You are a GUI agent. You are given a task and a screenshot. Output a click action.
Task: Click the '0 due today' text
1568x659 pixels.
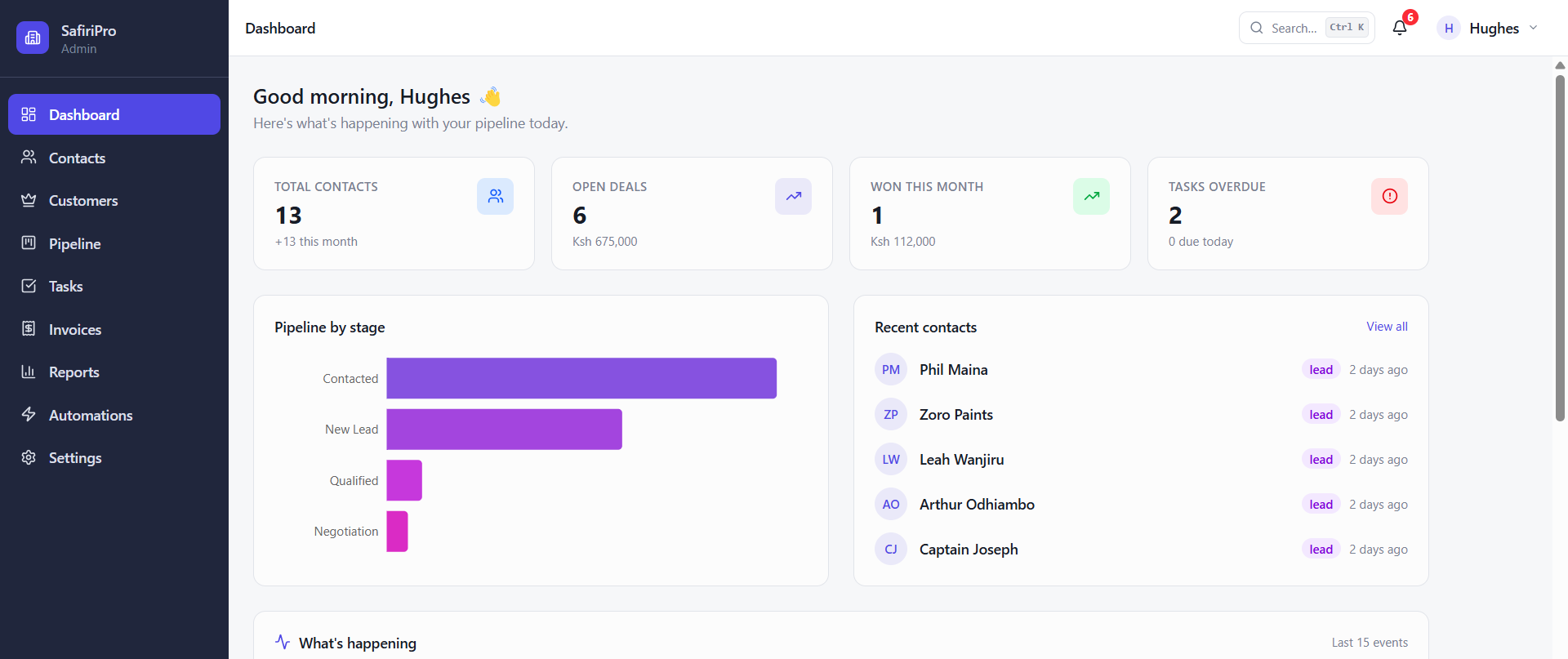[x=1200, y=242]
